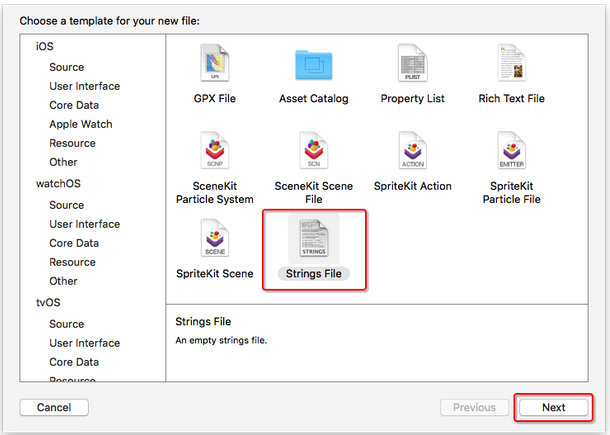Select User Interface under iOS
Viewport: 610px width, 435px height.
tap(84, 86)
